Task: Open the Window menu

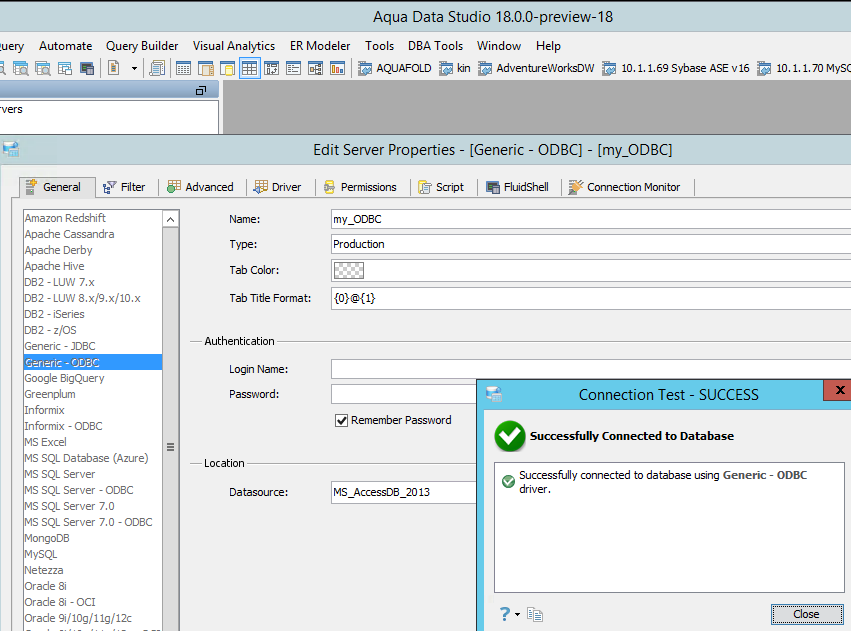Action: [499, 46]
